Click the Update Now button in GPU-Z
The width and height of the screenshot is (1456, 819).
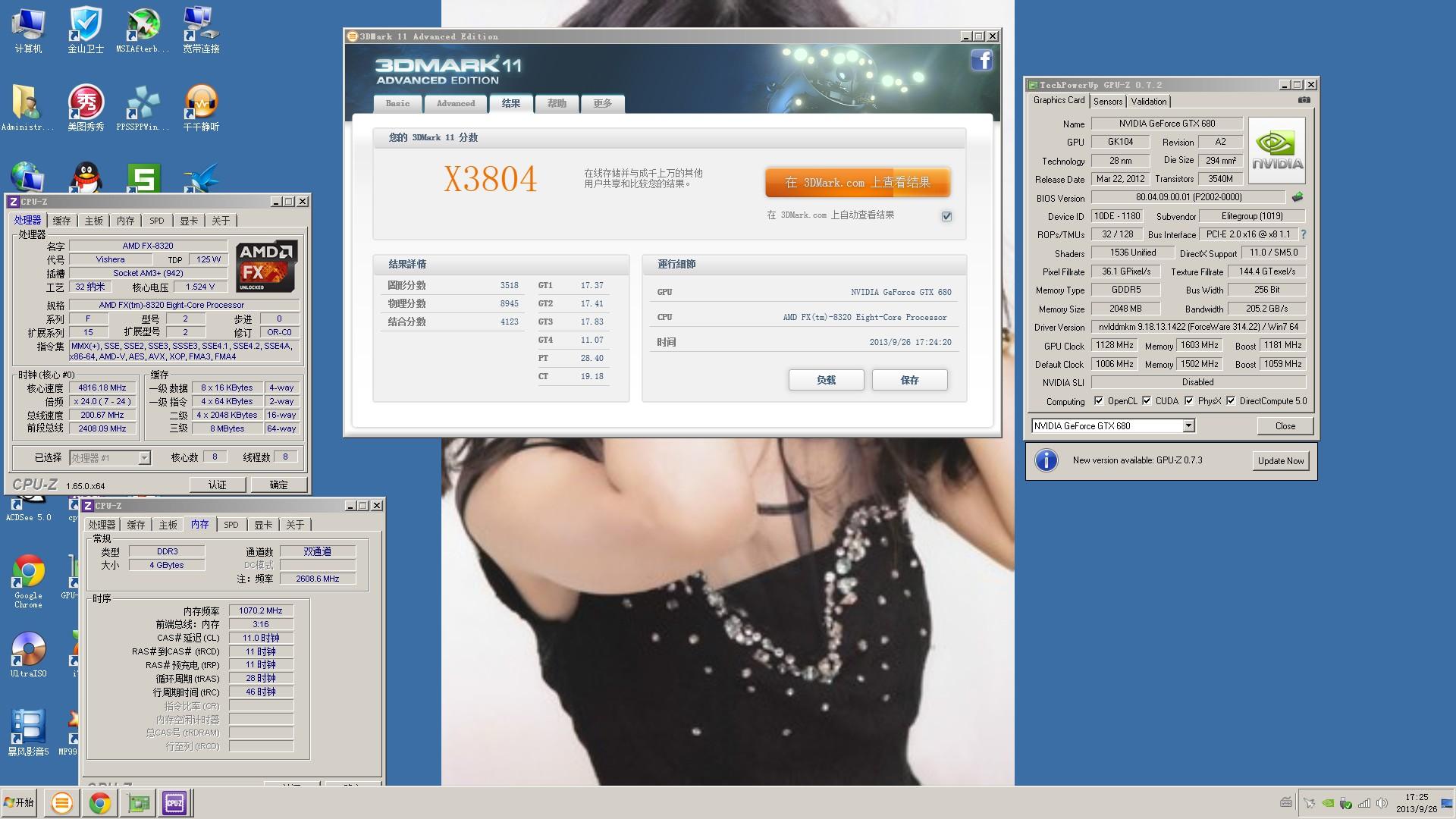(1281, 461)
